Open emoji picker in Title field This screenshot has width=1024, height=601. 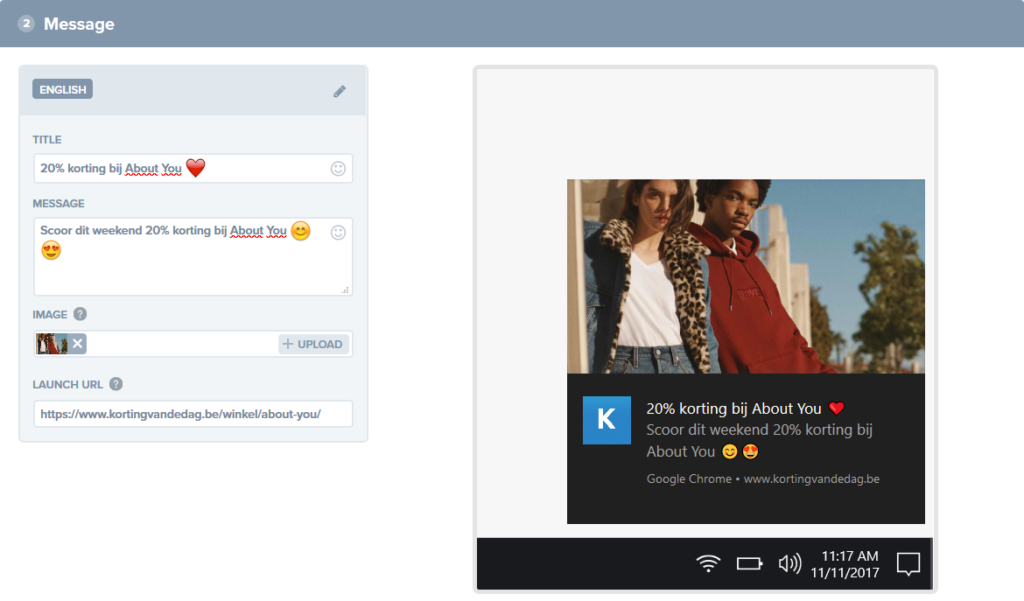(338, 169)
